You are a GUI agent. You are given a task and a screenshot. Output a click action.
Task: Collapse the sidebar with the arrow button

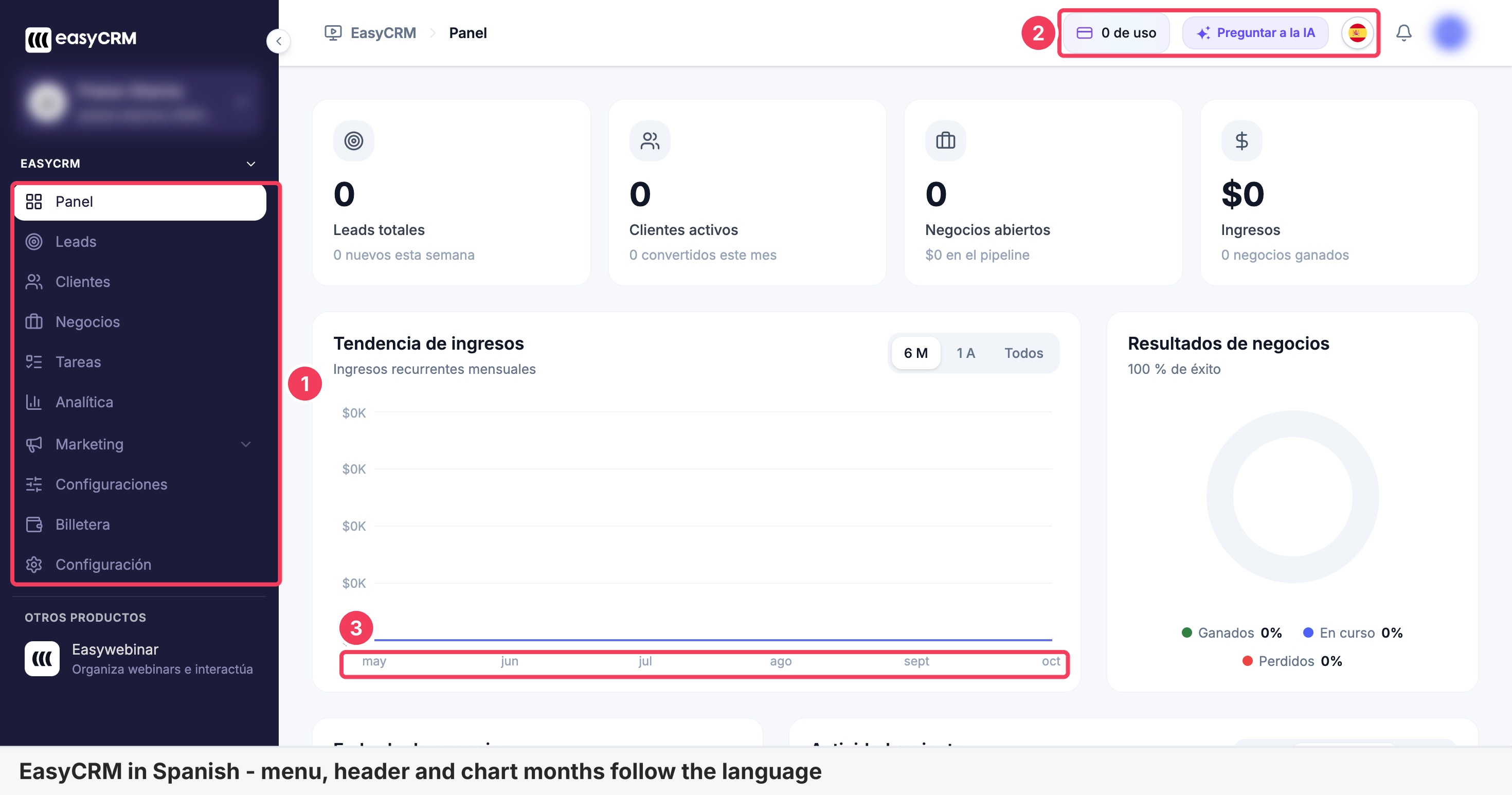[279, 41]
